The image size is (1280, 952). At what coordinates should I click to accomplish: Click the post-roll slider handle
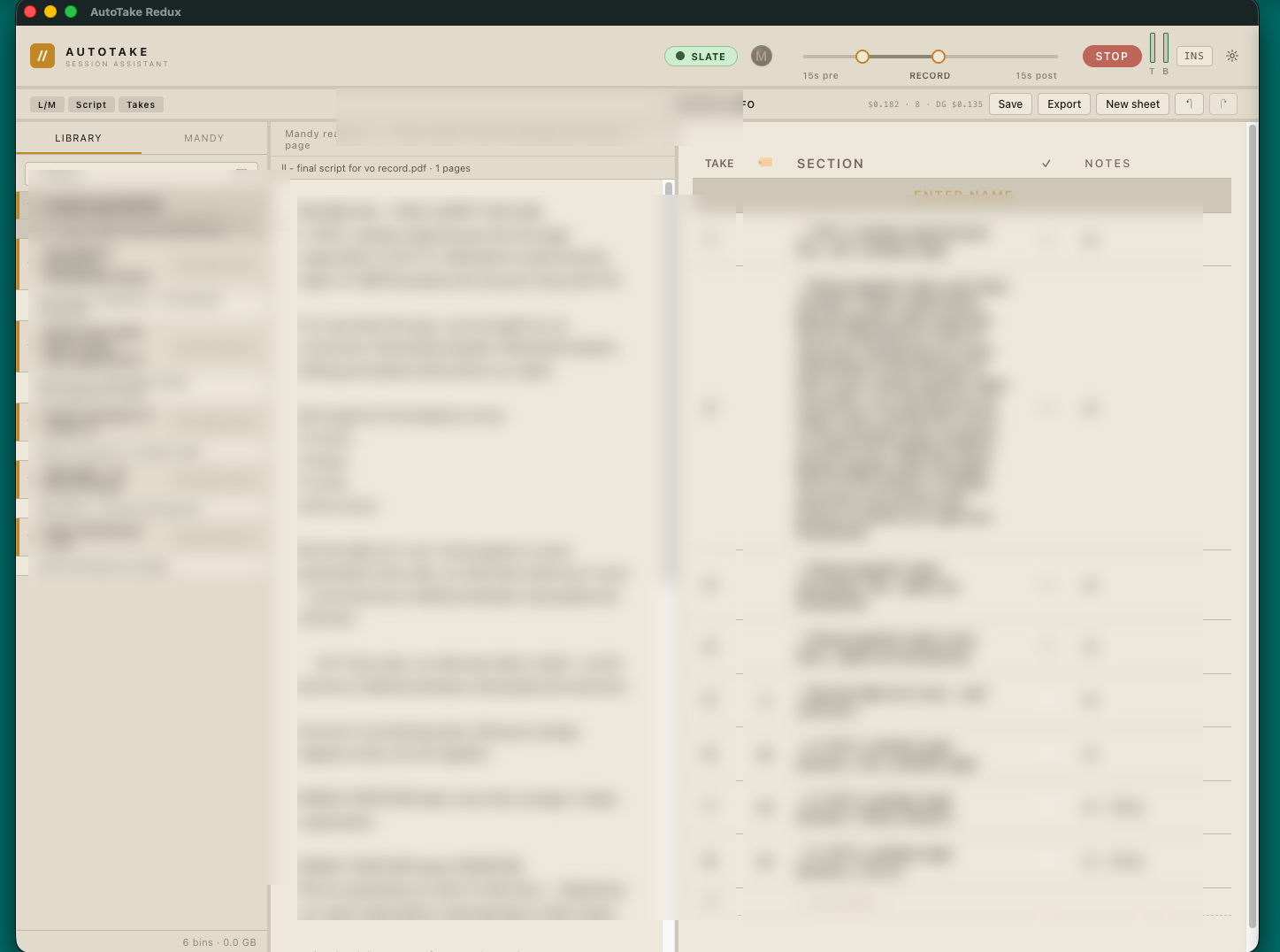point(939,57)
